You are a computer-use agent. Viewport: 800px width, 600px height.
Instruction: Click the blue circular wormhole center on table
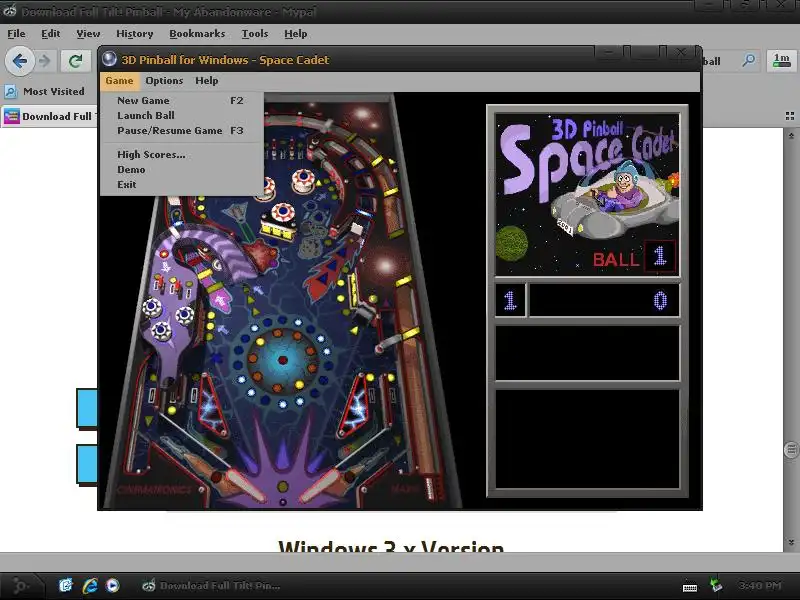coord(282,360)
